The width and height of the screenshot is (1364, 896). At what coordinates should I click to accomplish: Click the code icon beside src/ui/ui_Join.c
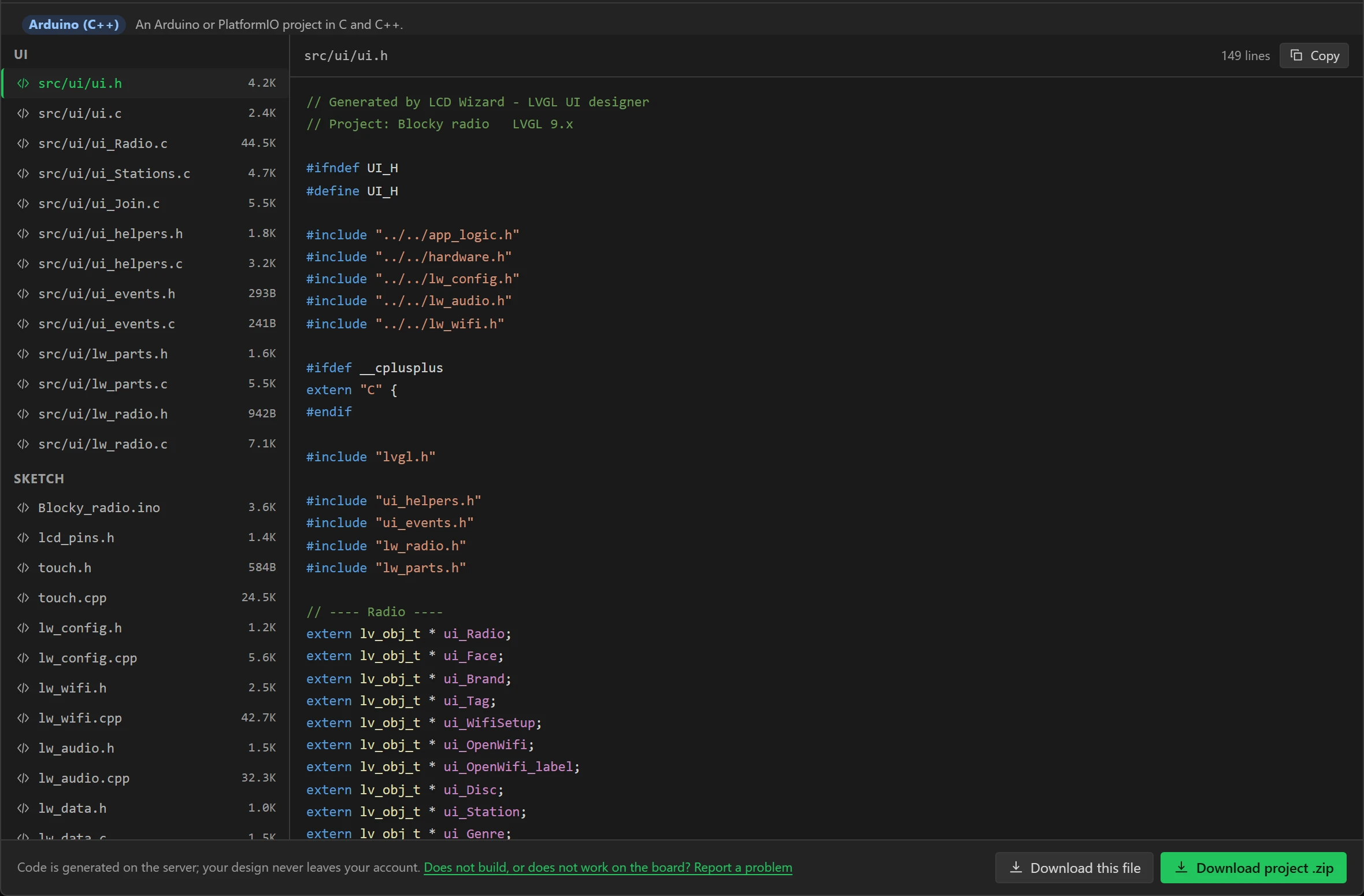(23, 203)
